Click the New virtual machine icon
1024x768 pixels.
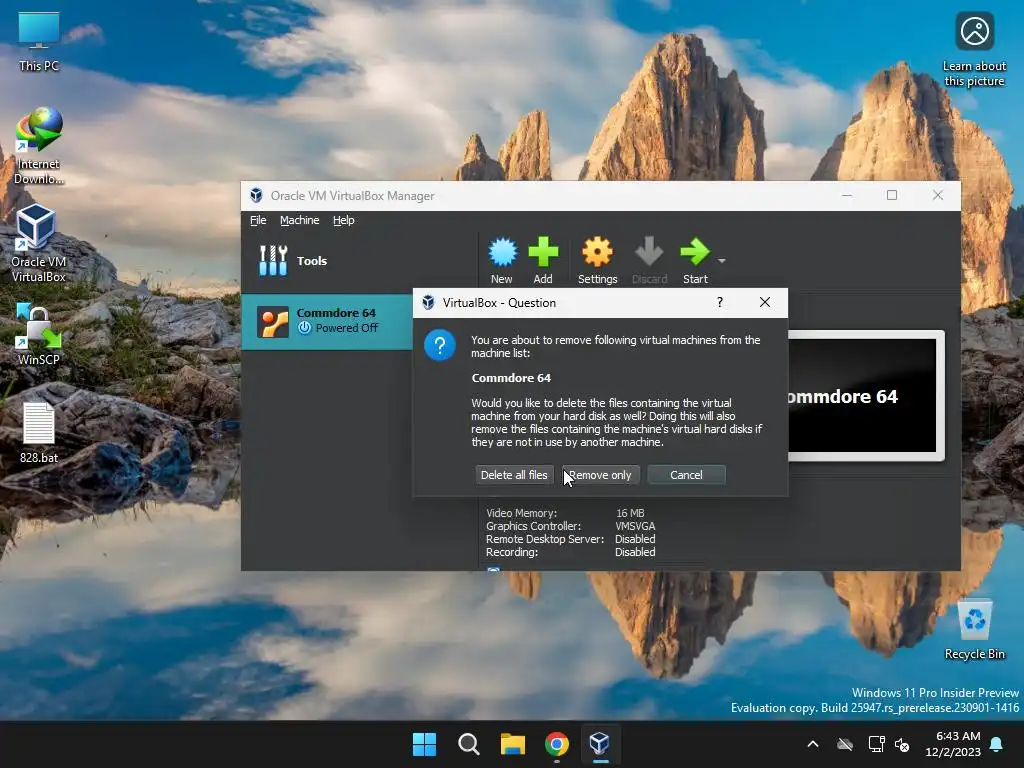click(x=502, y=253)
